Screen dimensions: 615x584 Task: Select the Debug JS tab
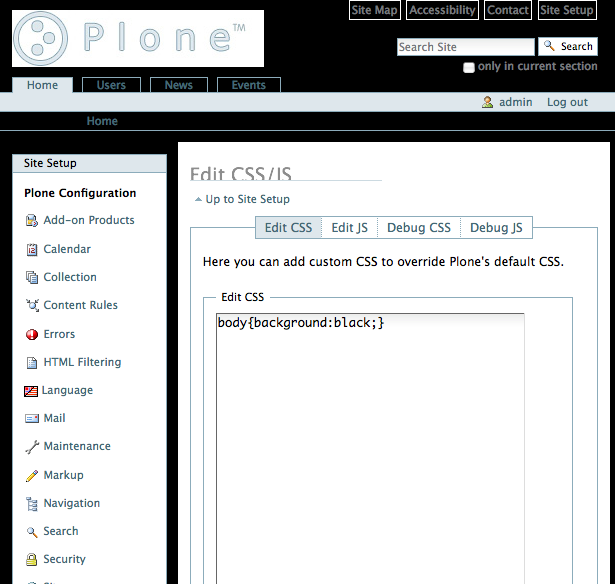click(496, 228)
